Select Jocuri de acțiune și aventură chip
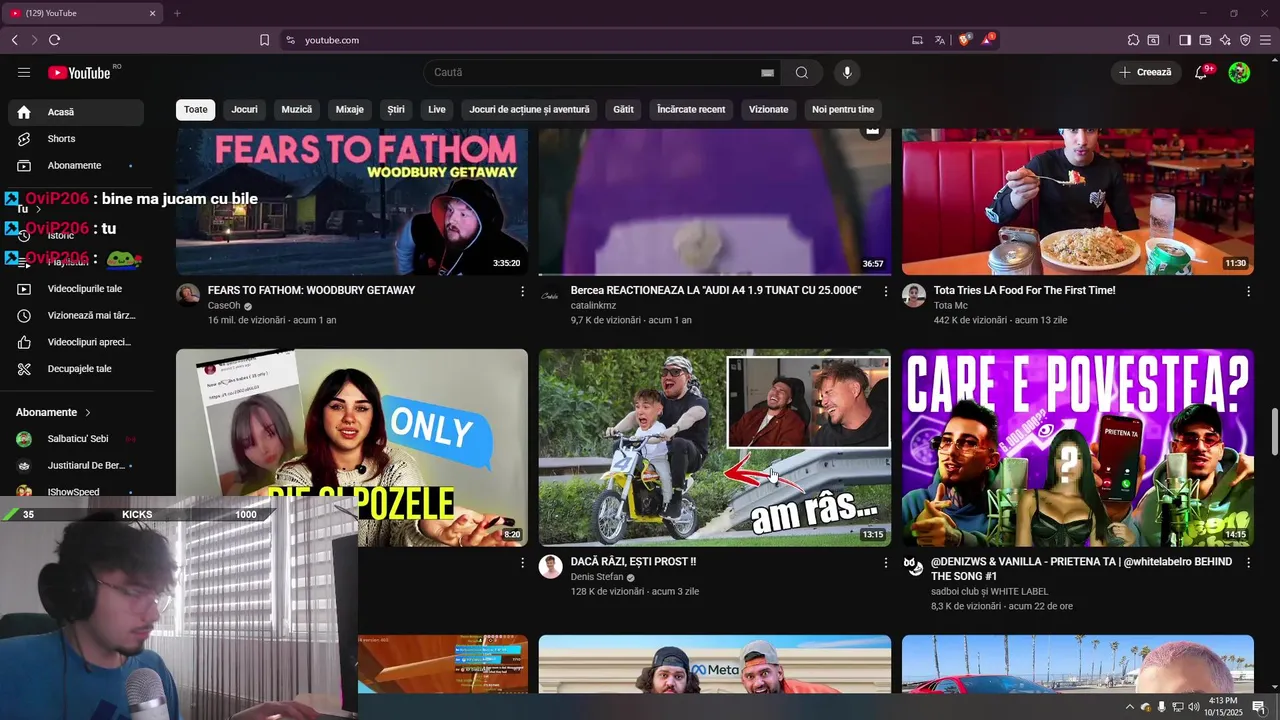The height and width of the screenshot is (720, 1280). pos(530,110)
